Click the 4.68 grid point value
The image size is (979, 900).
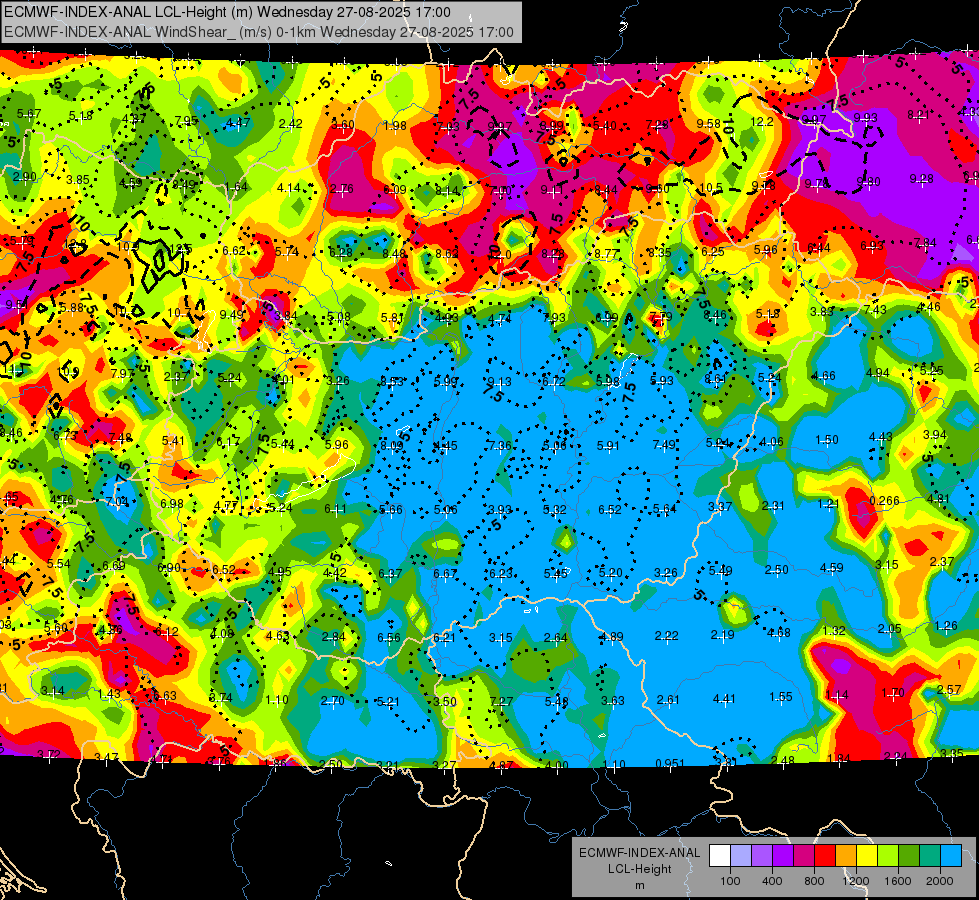pos(779,633)
